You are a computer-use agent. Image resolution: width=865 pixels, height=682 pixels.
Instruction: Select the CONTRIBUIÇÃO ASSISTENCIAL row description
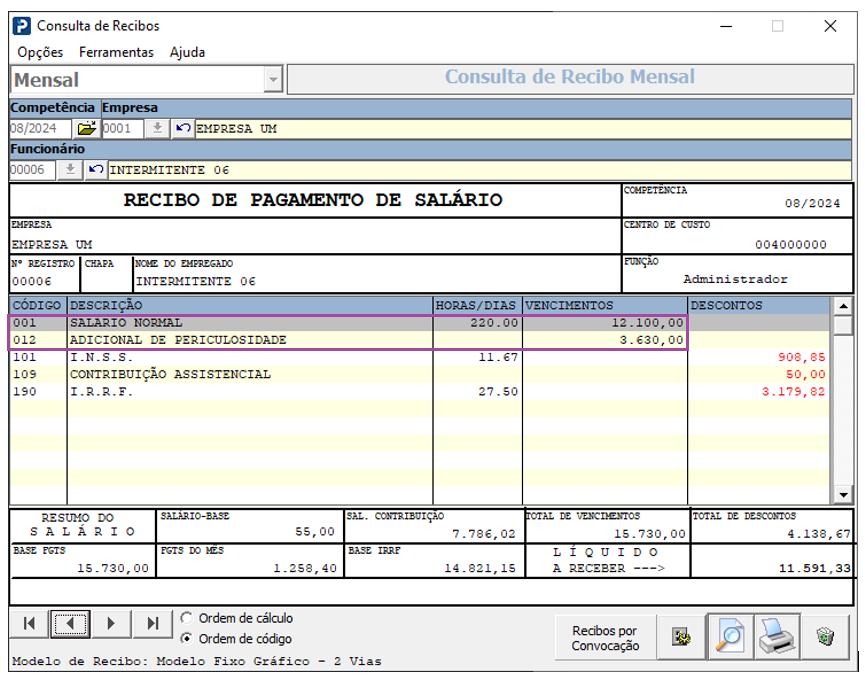[x=170, y=374]
